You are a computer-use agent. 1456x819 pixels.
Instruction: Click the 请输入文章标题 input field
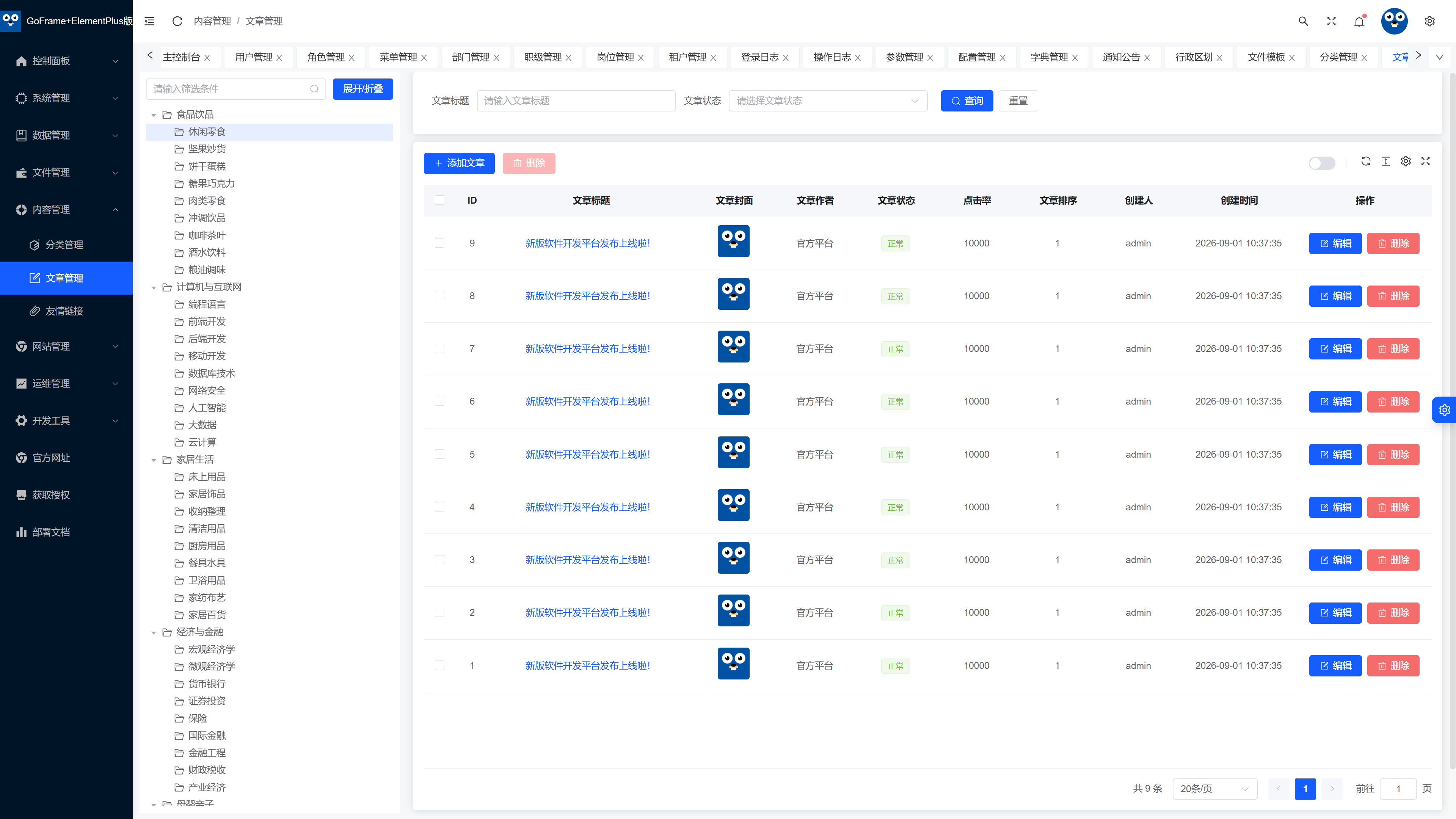(x=576, y=100)
